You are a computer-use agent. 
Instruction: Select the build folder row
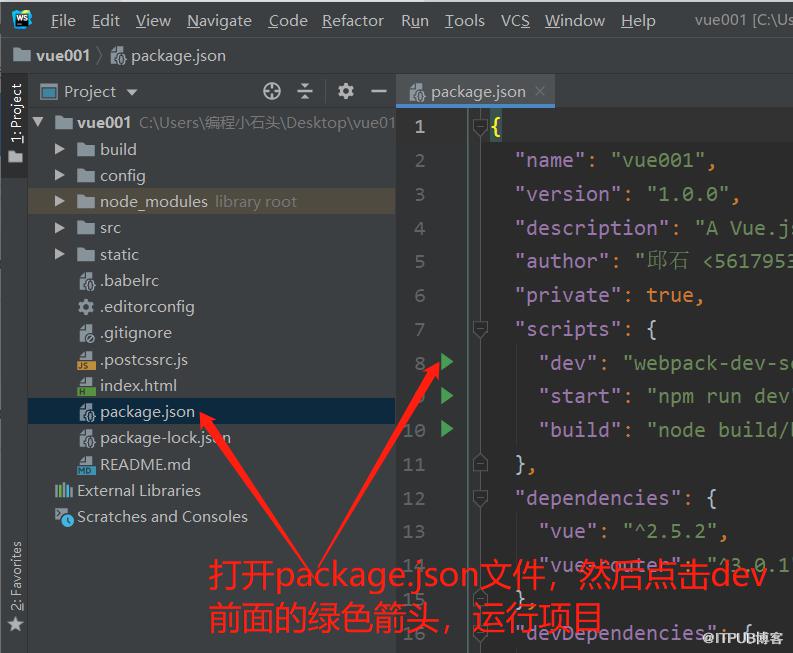211,149
